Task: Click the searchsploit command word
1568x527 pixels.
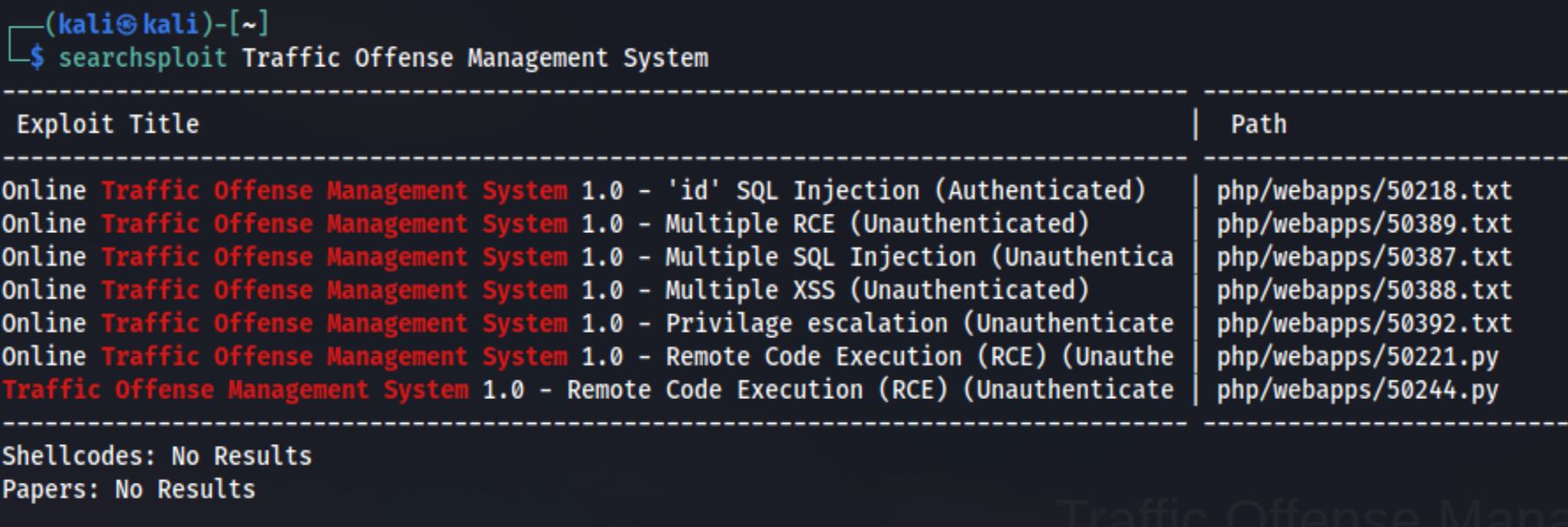Action: point(142,58)
